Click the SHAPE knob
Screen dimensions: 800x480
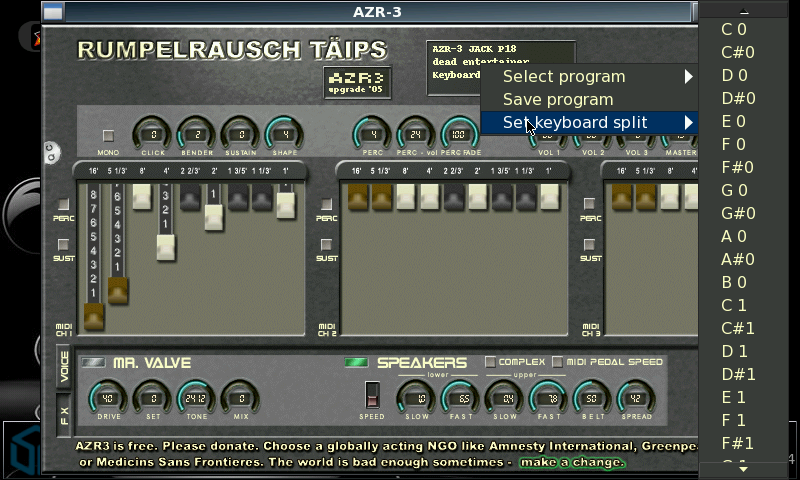(285, 134)
